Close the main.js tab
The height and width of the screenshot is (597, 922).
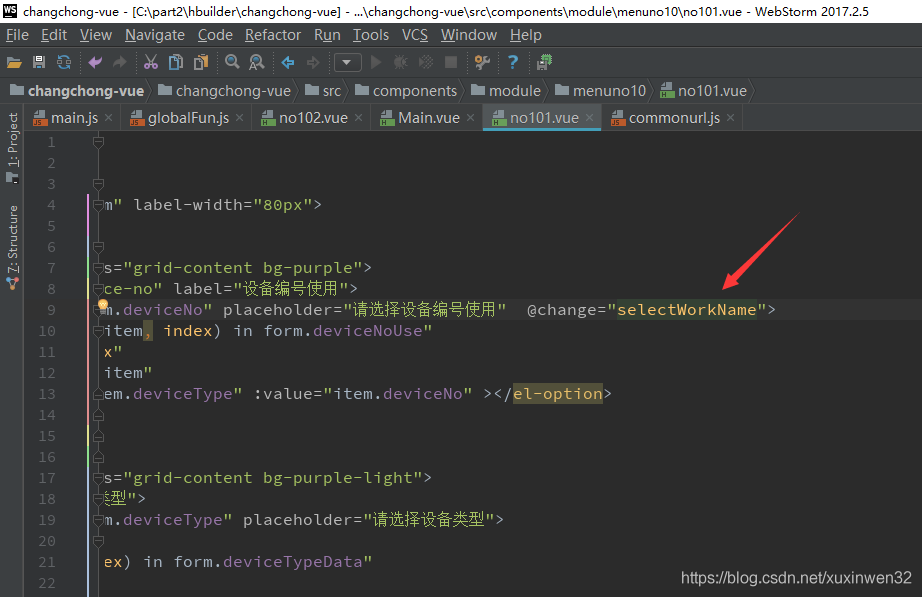(109, 118)
